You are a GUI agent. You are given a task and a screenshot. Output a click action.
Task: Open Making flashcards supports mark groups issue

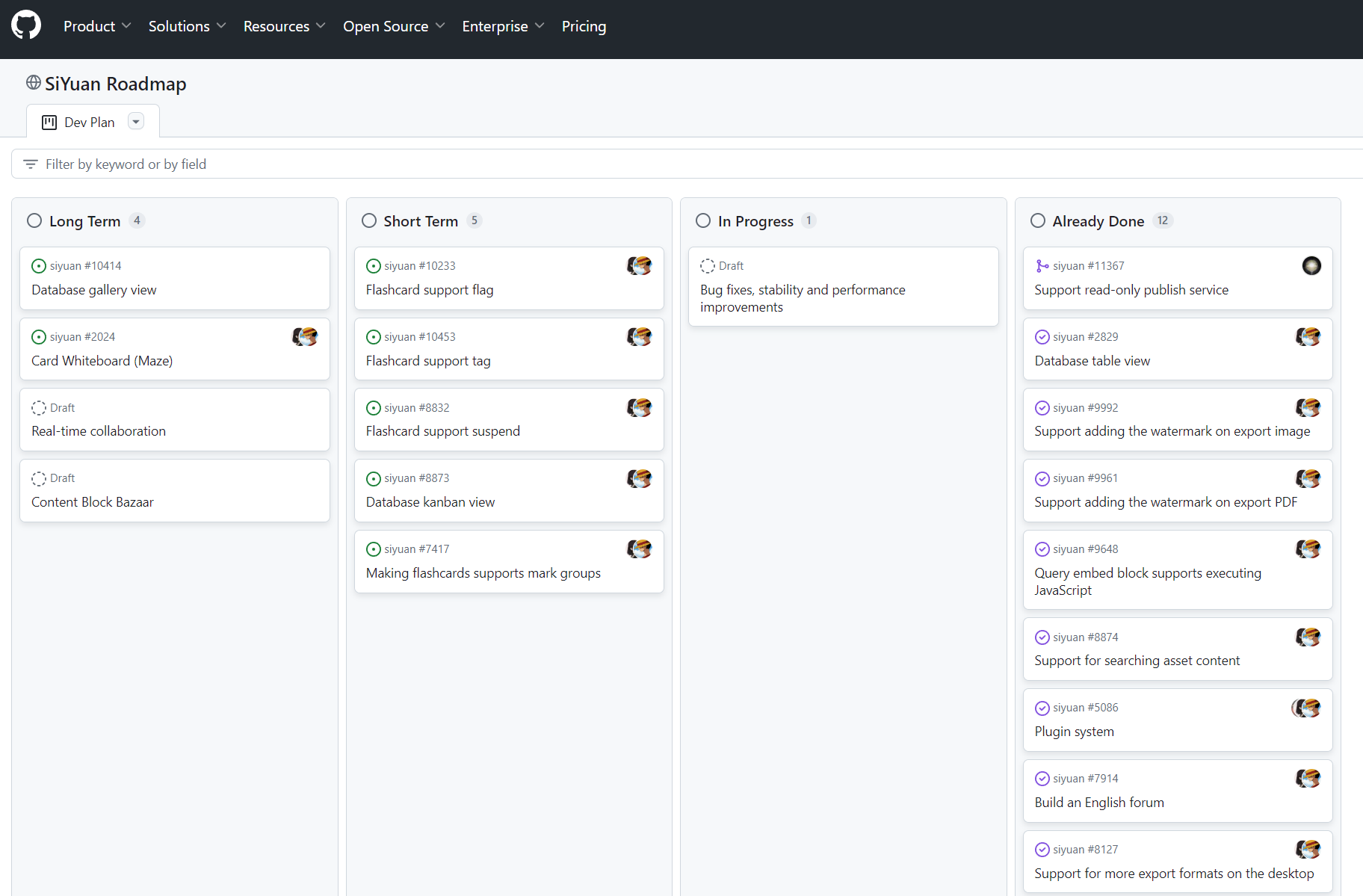(x=483, y=573)
